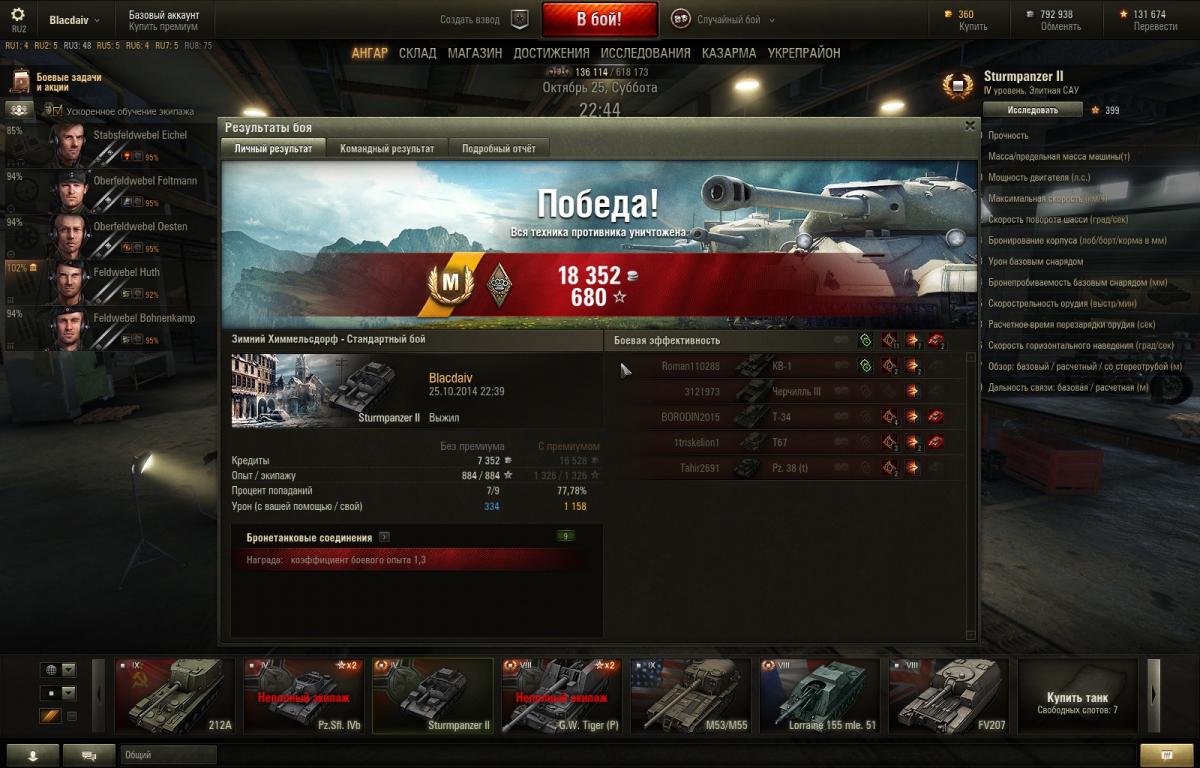Click the Mastery badge M icon
This screenshot has width=1200, height=768.
point(451,284)
